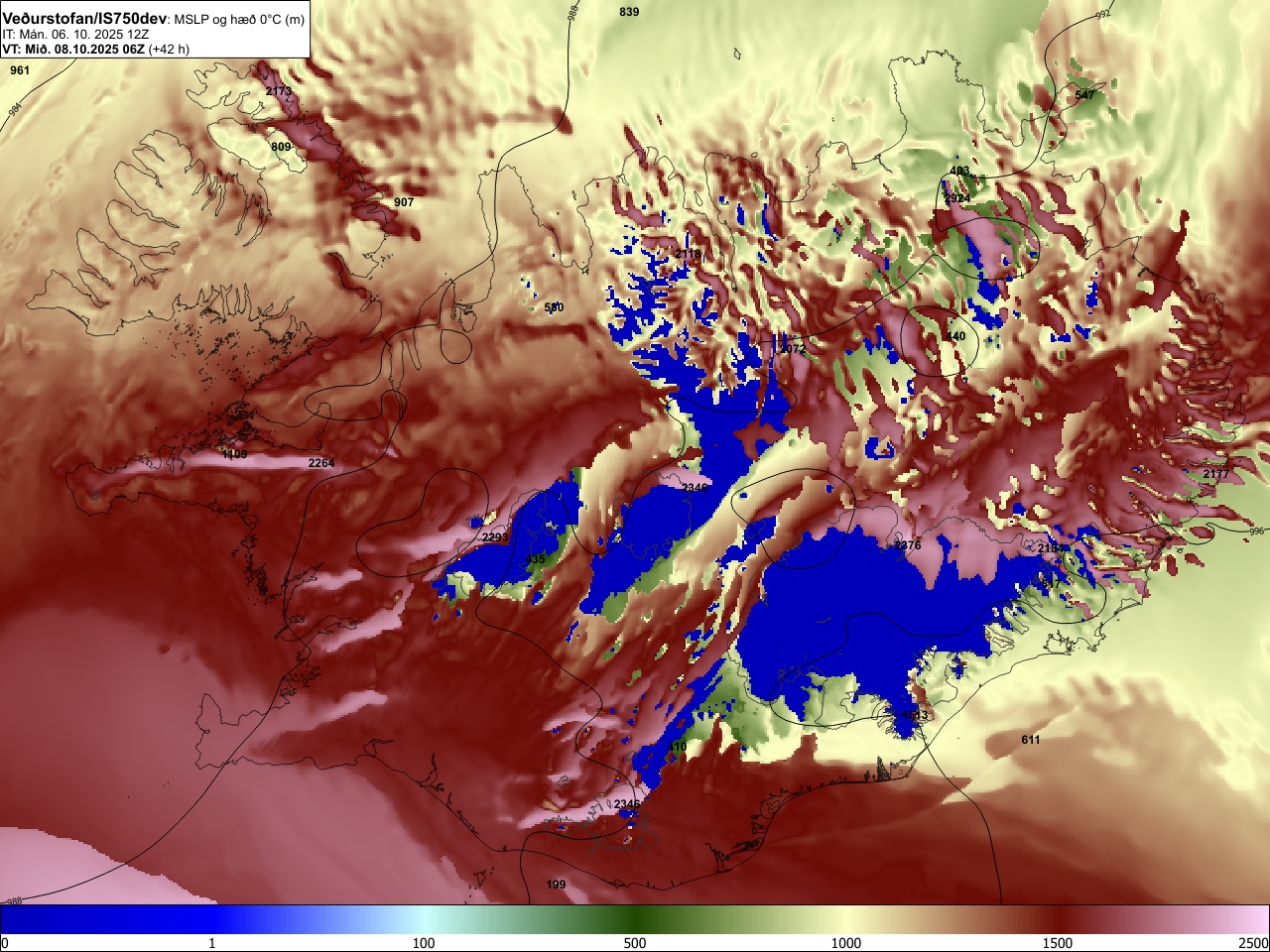Select the 'IT: Mán. 06. 10. 2025 12Z' line
The width and height of the screenshot is (1270, 952).
tap(75, 34)
